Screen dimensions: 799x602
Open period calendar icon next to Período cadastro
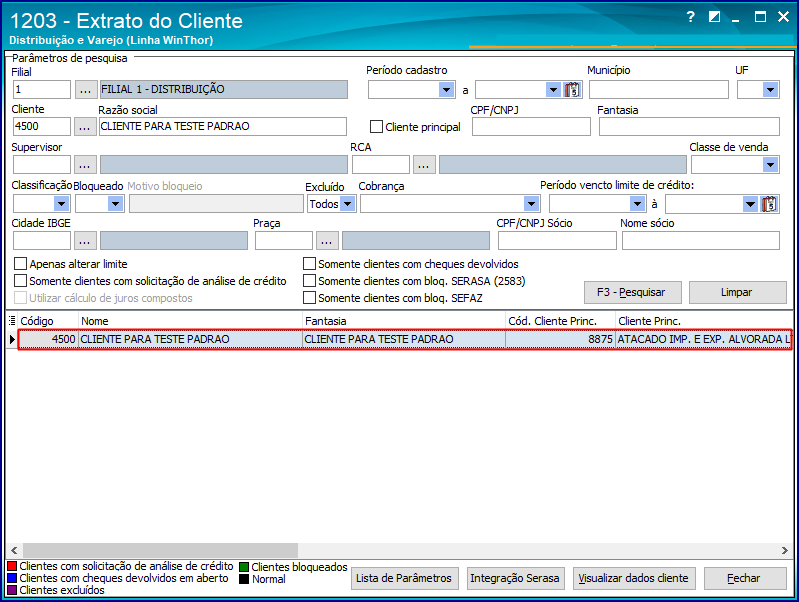[x=572, y=90]
